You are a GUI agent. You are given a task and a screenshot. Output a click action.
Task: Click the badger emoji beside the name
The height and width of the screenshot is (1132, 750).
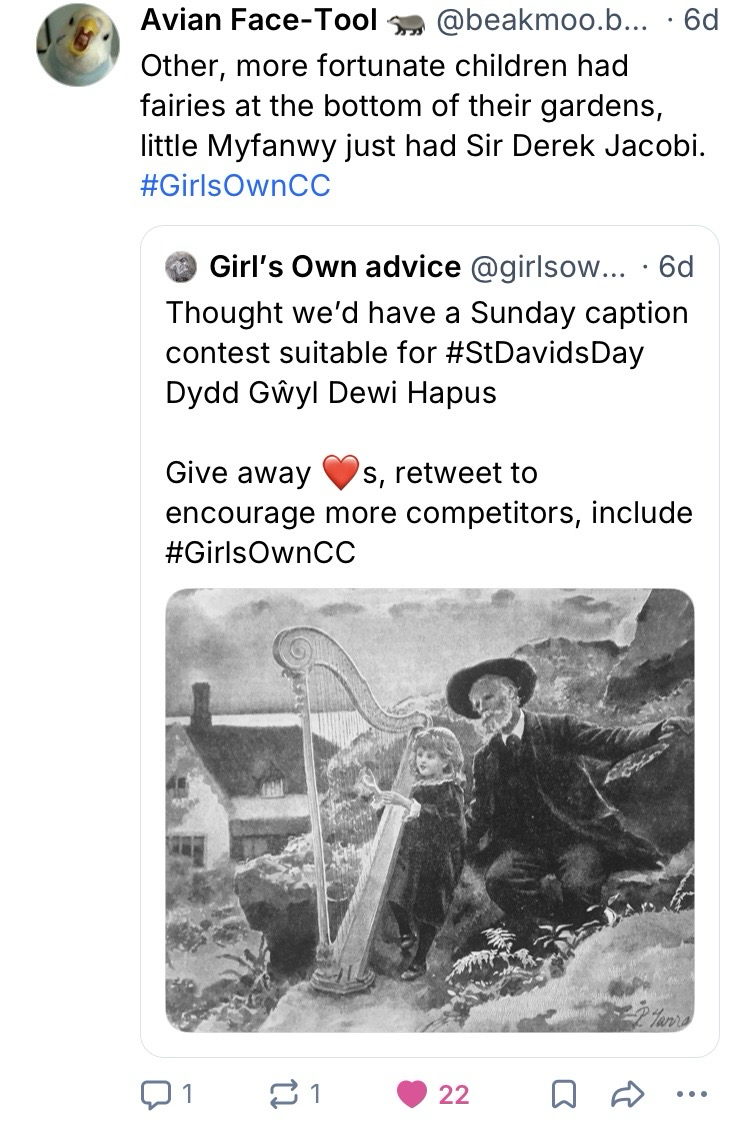(404, 21)
